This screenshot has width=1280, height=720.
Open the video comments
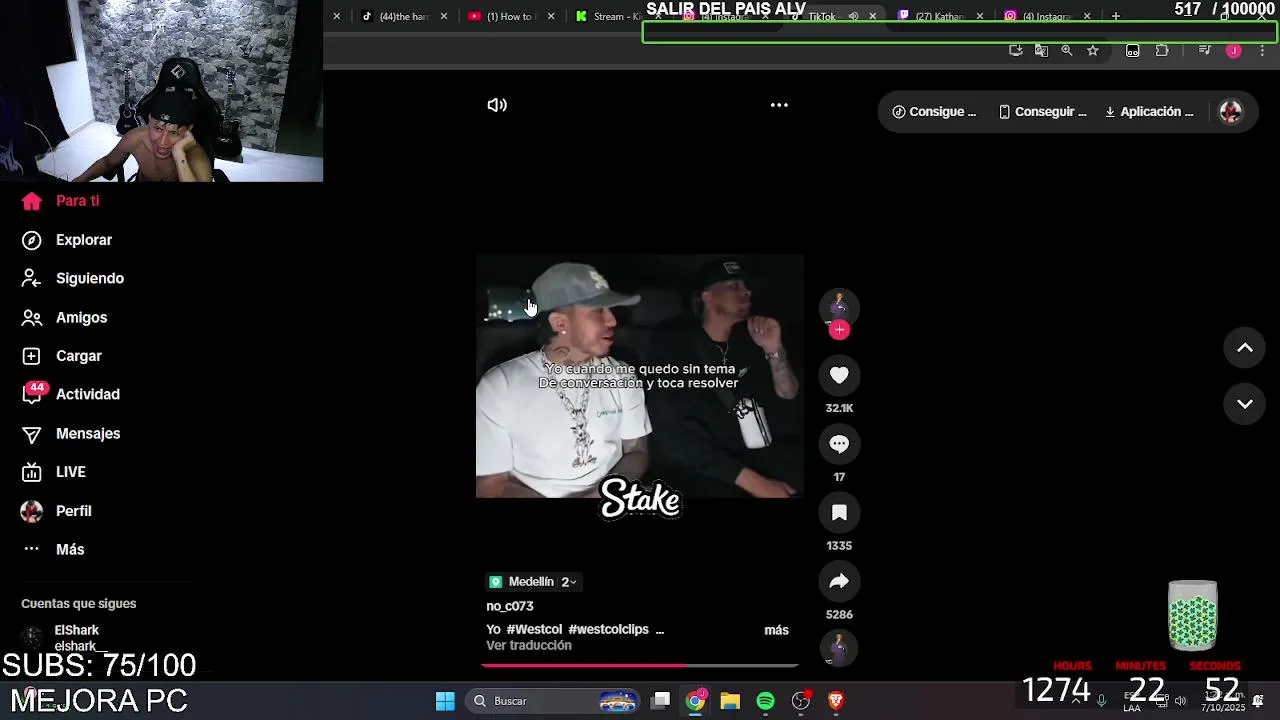point(839,444)
